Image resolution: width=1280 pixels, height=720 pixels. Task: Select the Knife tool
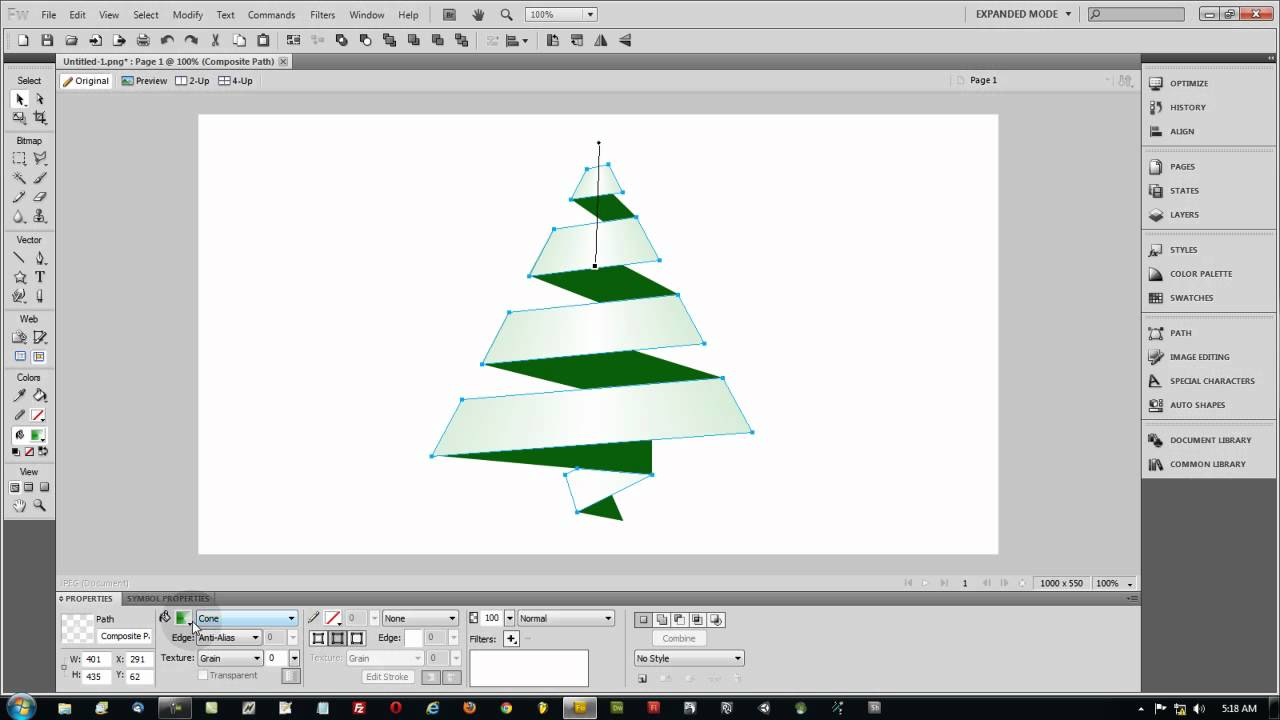coord(40,296)
